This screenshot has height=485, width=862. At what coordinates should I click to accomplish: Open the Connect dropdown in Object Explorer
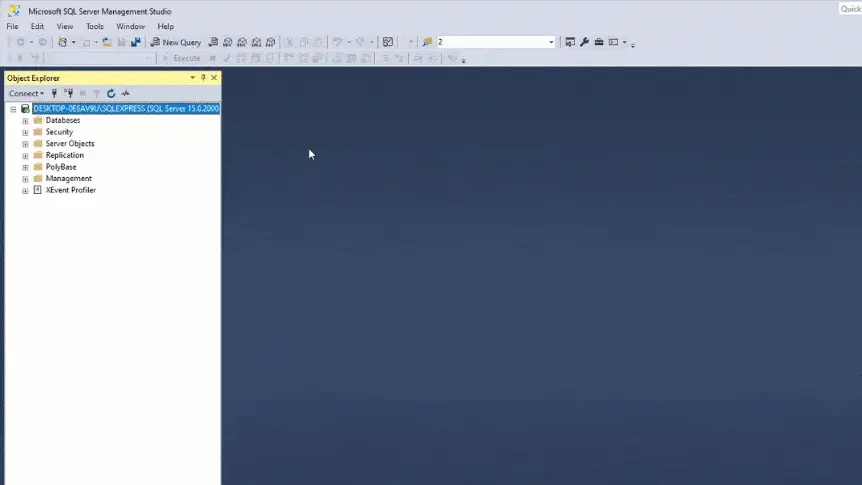[x=26, y=93]
